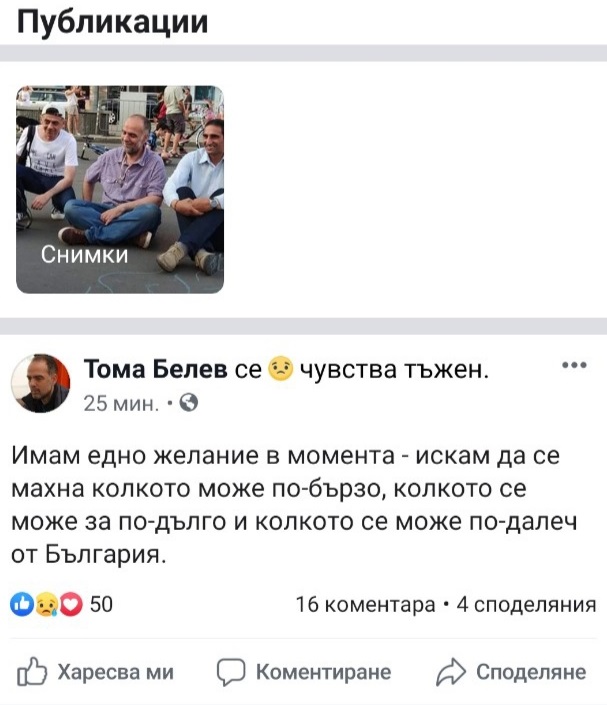
Task: Click the speech bubble Коментиране icon
Action: pyautogui.click(x=231, y=672)
